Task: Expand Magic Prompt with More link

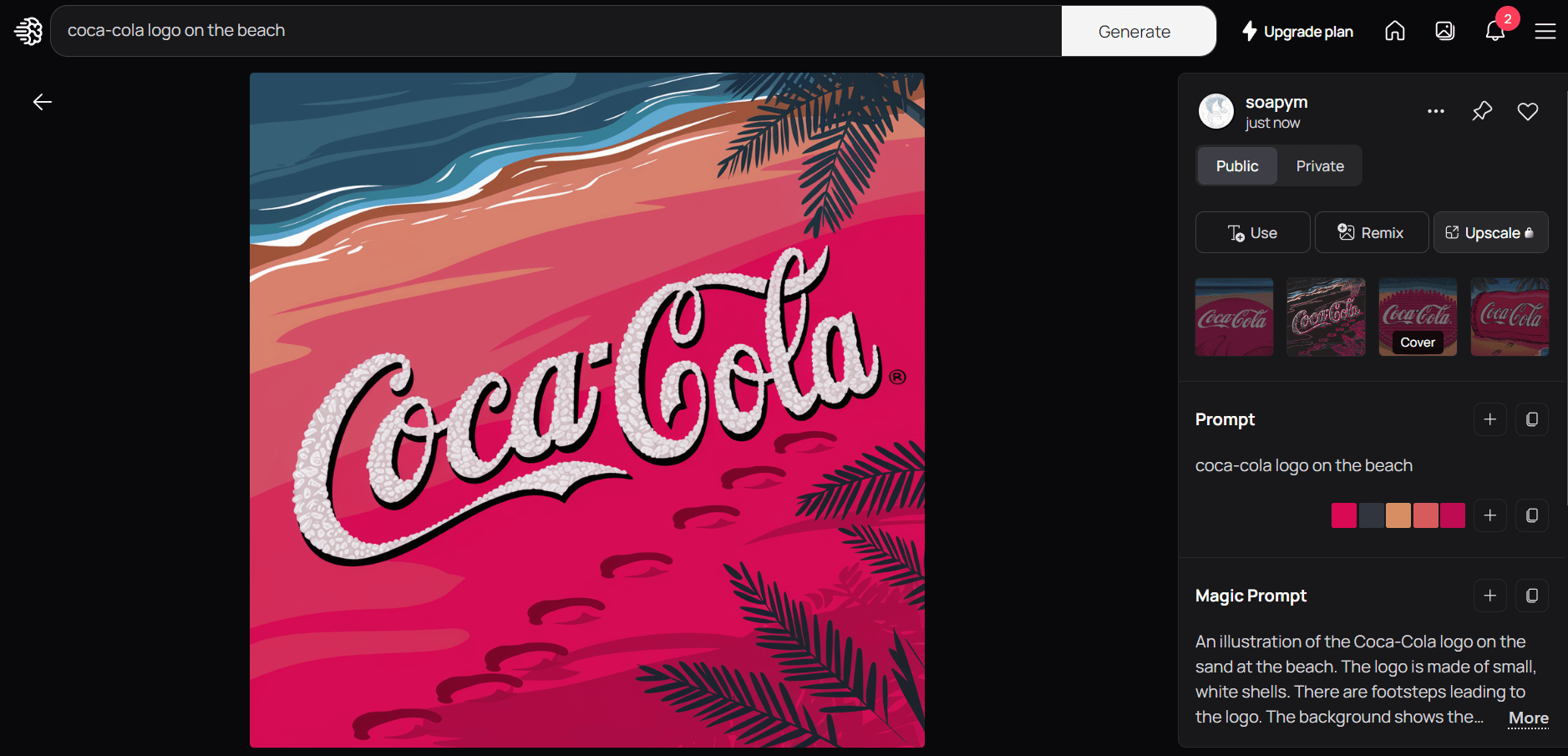Action: coord(1529,718)
